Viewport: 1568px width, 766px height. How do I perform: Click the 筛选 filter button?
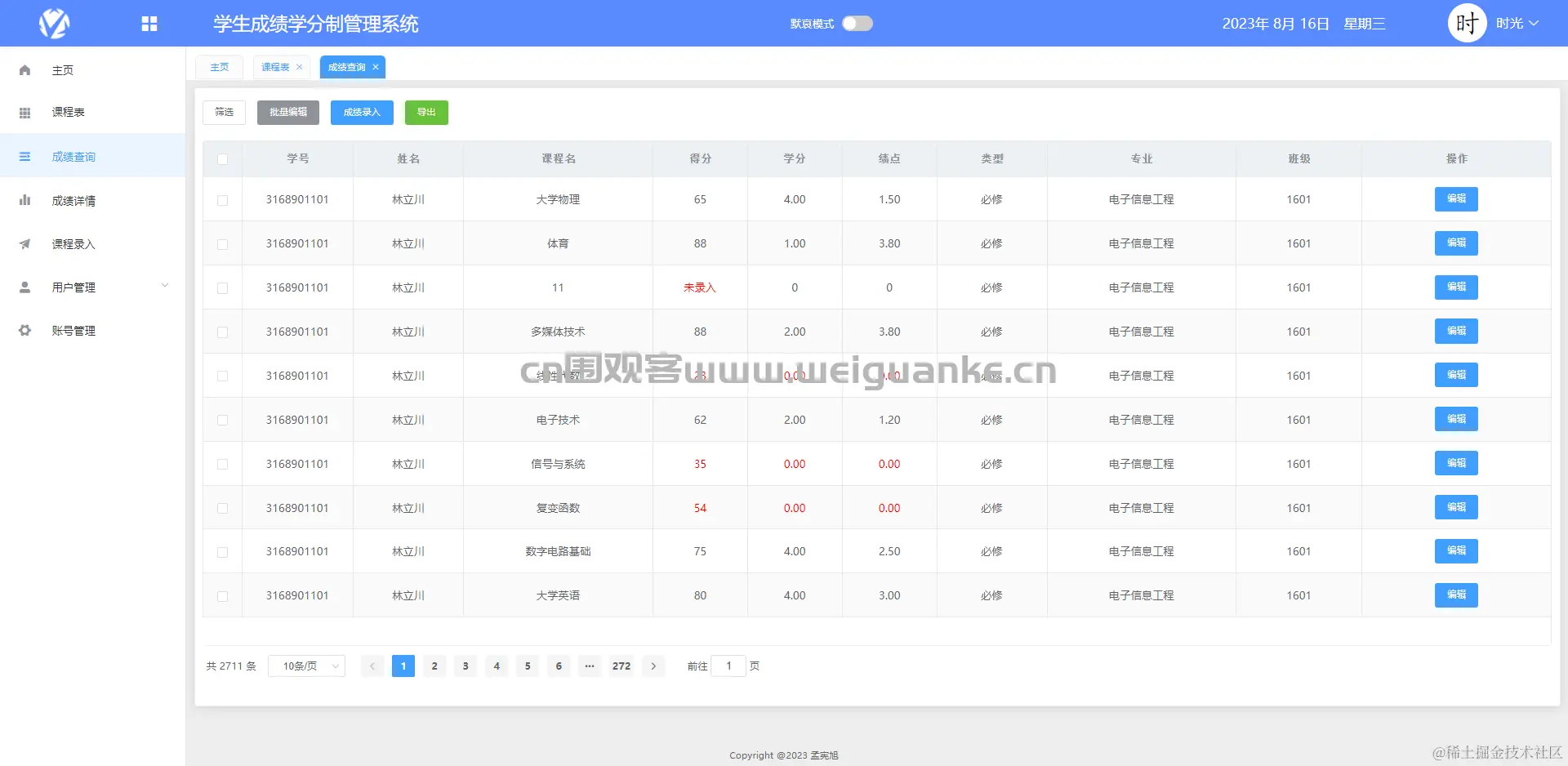(225, 113)
